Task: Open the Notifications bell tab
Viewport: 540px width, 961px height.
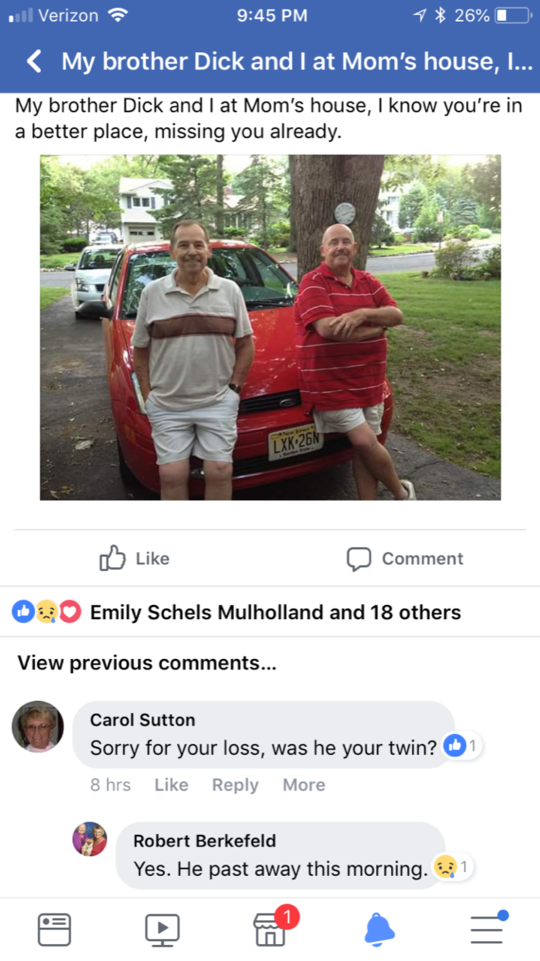Action: click(380, 929)
